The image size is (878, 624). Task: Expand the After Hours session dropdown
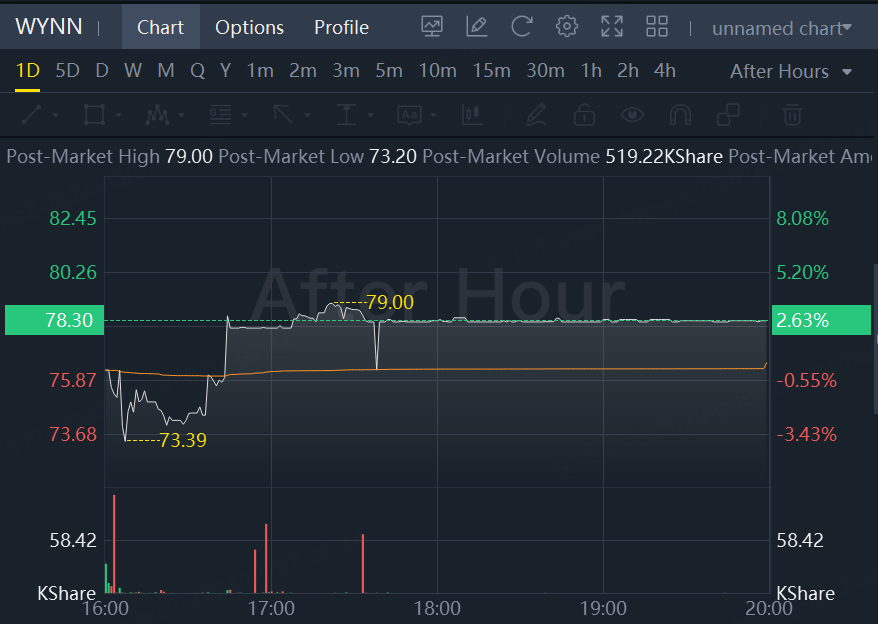pyautogui.click(x=791, y=72)
